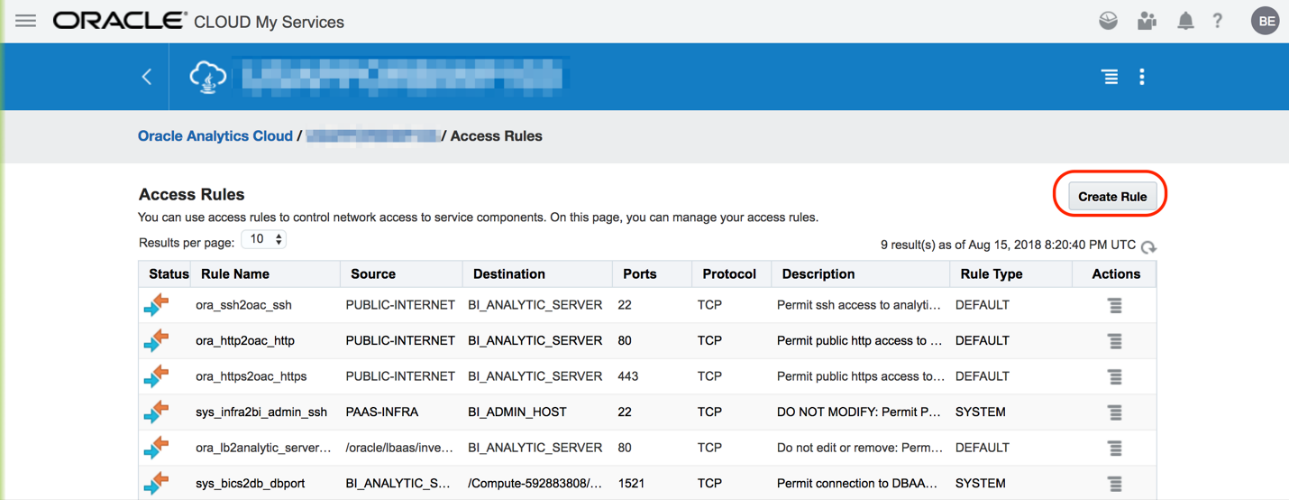Sort by the Ports column header
This screenshot has height=500, width=1289.
point(638,274)
